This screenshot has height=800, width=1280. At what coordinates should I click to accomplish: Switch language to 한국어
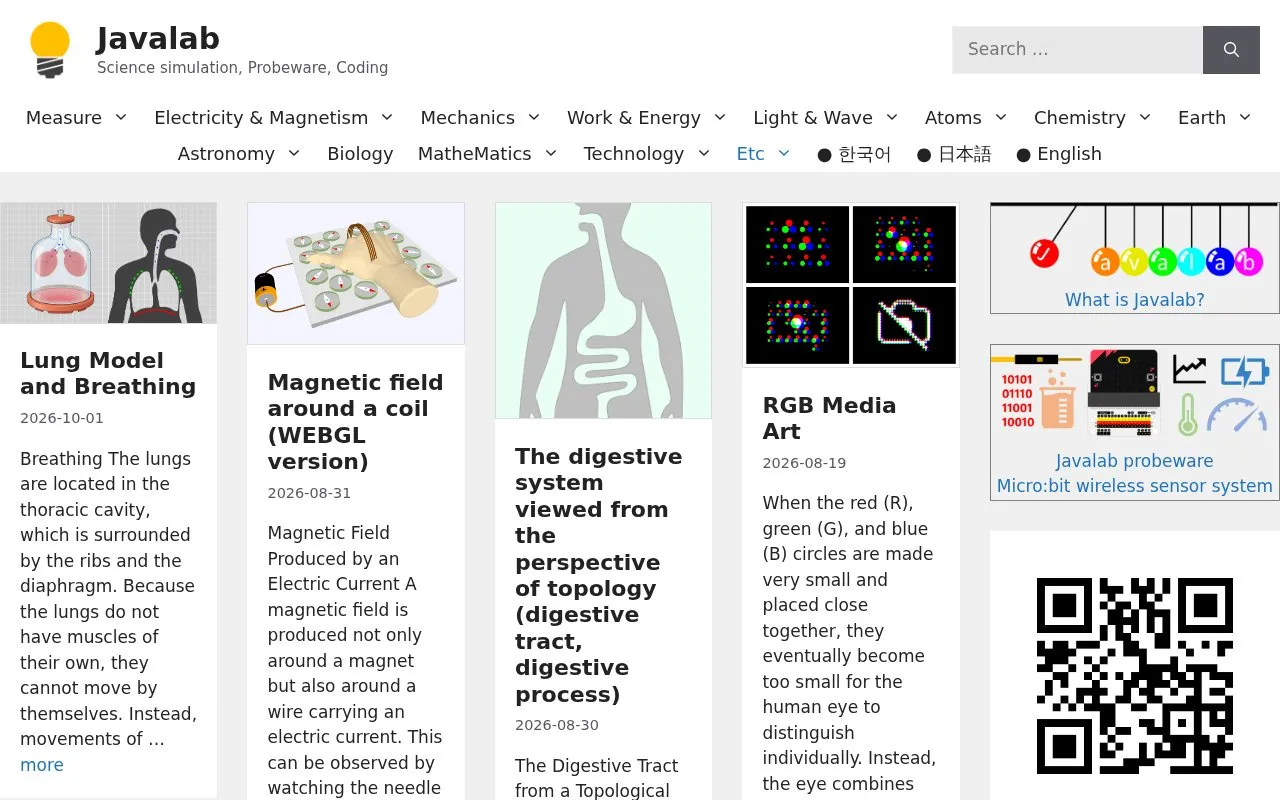(854, 154)
